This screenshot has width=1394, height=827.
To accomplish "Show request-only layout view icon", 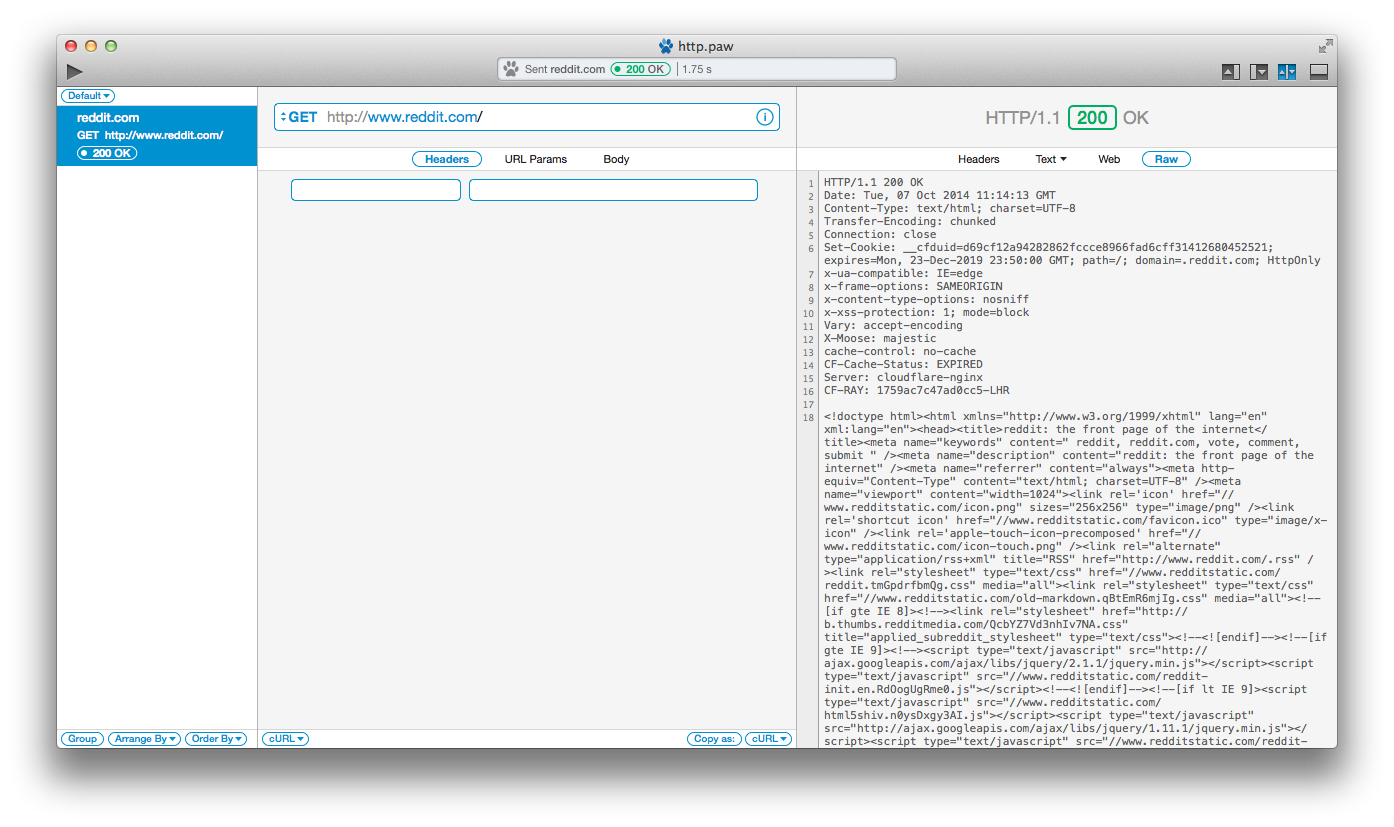I will tap(1230, 71).
